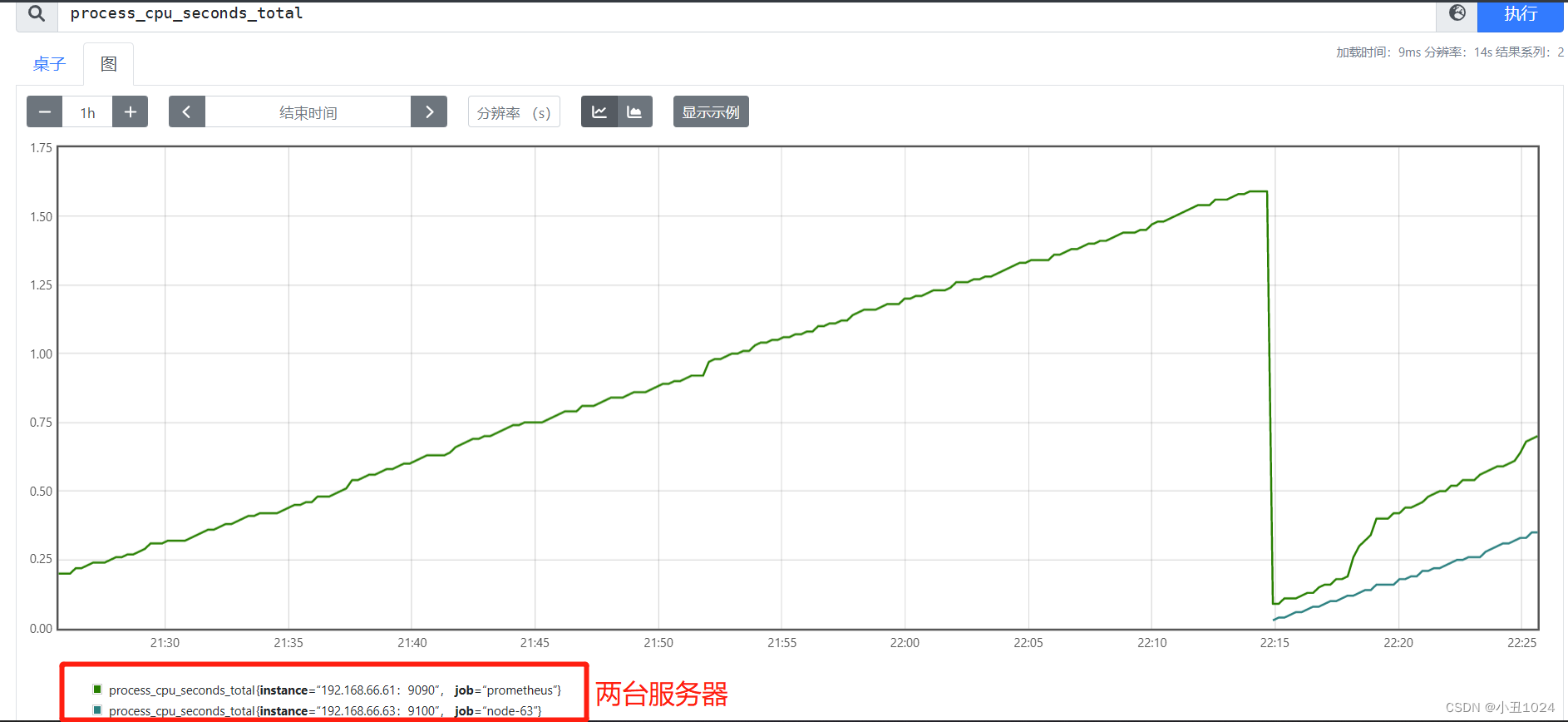Screen dimensions: 1568x722
Task: Increase time range with plus button
Action: pyautogui.click(x=131, y=111)
